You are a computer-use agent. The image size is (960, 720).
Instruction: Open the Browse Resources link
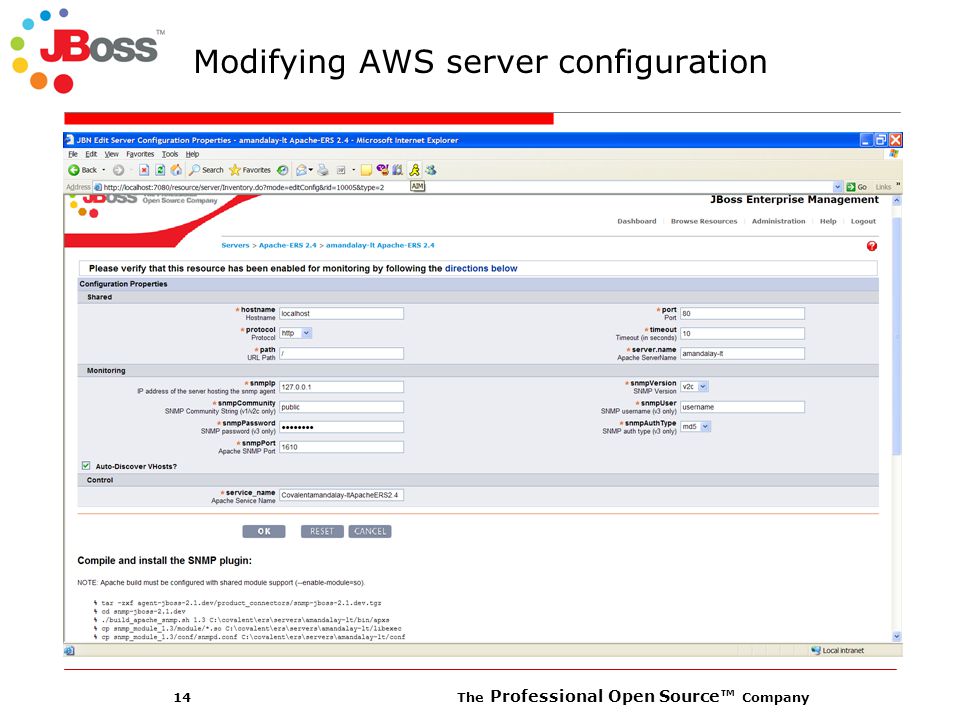[704, 221]
